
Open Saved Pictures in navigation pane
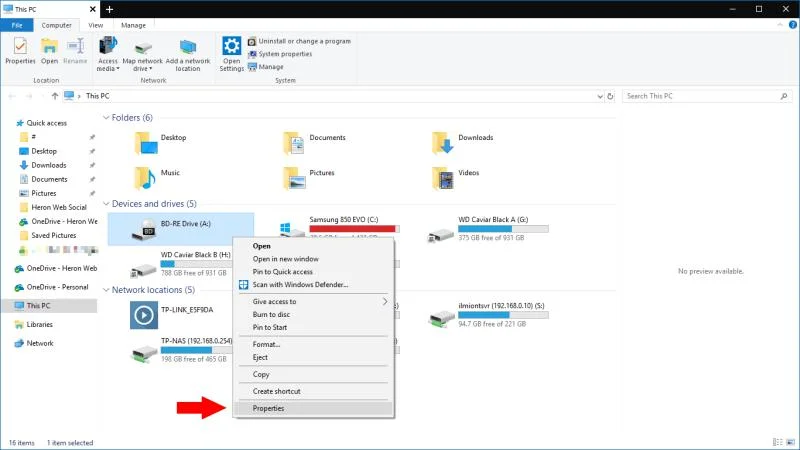pyautogui.click(x=53, y=235)
